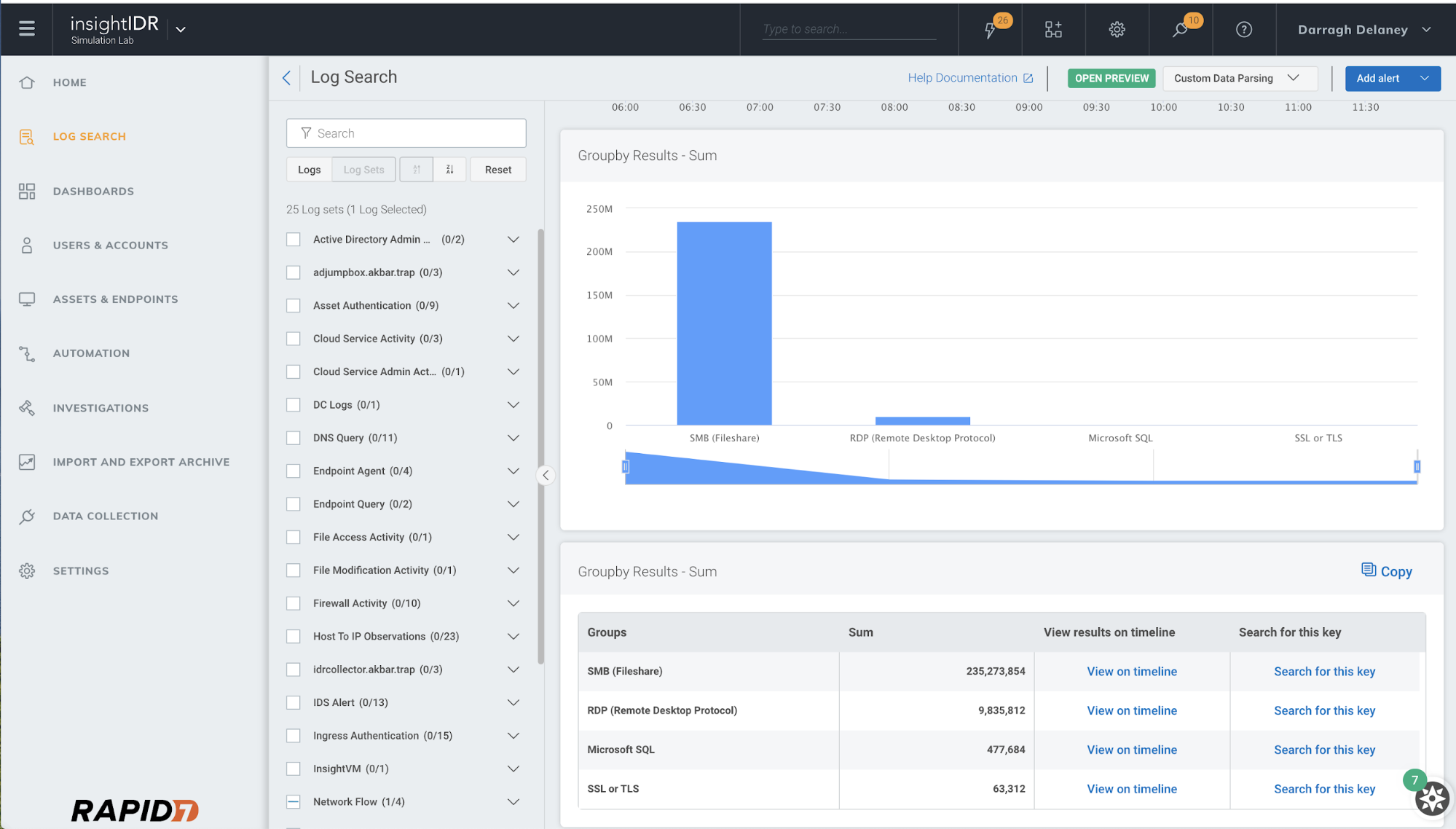This screenshot has width=1456, height=829.
Task: Toggle the Network Flow log set checkbox
Action: click(x=294, y=802)
